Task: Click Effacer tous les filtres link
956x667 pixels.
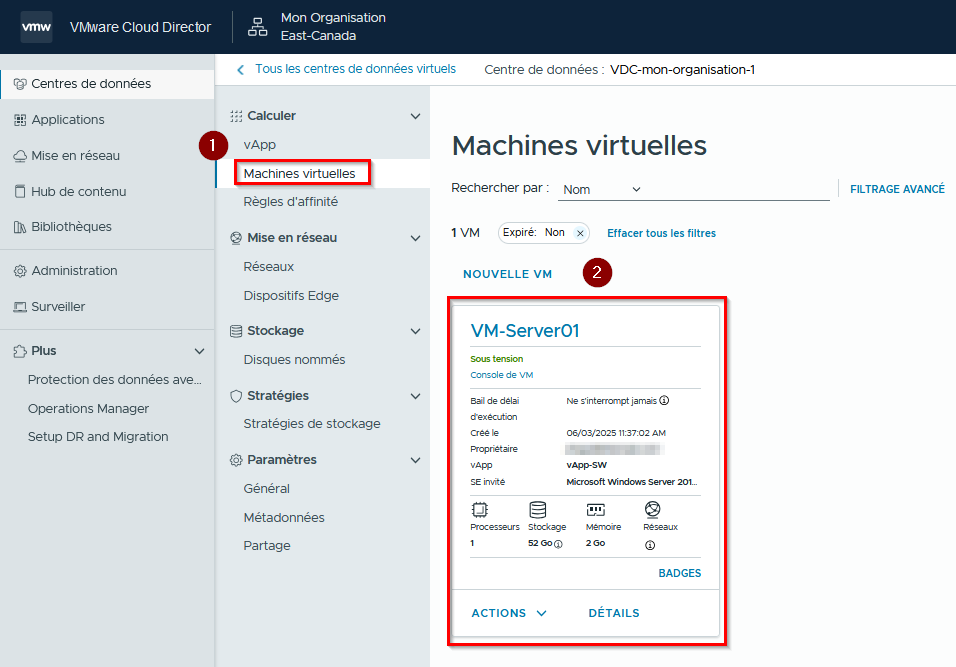Action: pos(661,233)
